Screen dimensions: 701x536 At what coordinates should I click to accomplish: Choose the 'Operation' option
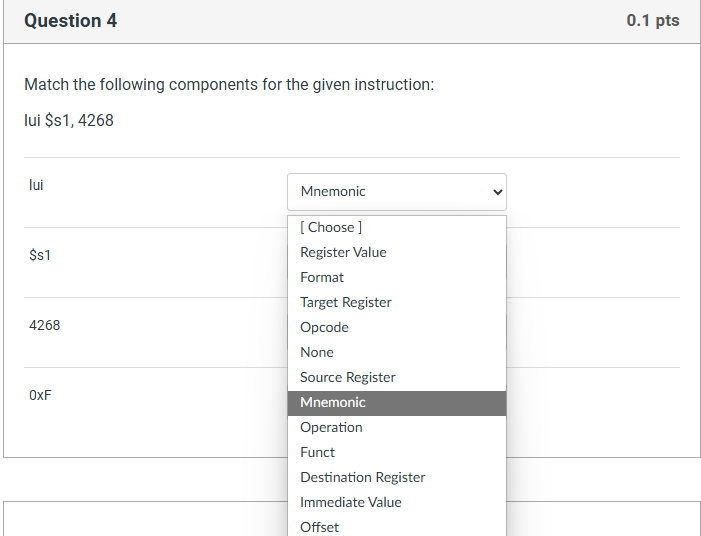pyautogui.click(x=397, y=428)
